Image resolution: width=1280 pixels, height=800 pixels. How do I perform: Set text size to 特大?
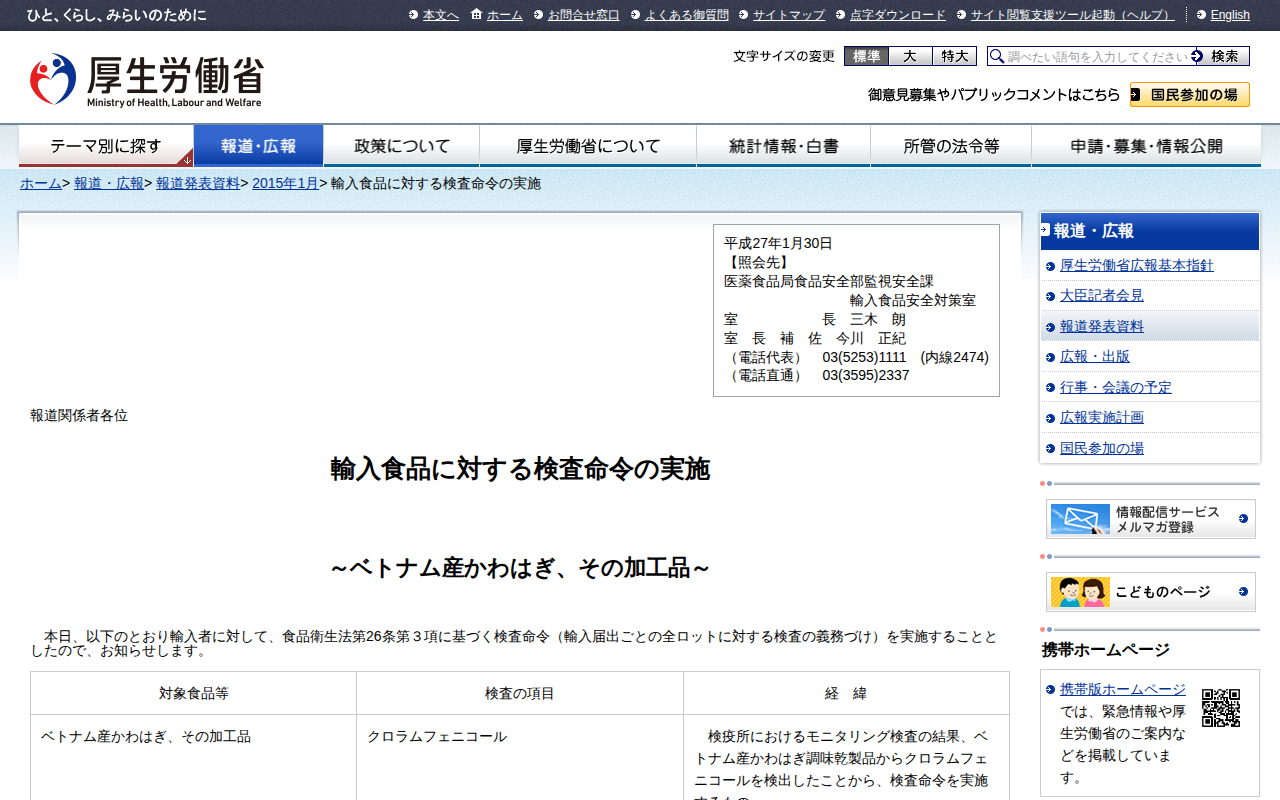[x=954, y=56]
